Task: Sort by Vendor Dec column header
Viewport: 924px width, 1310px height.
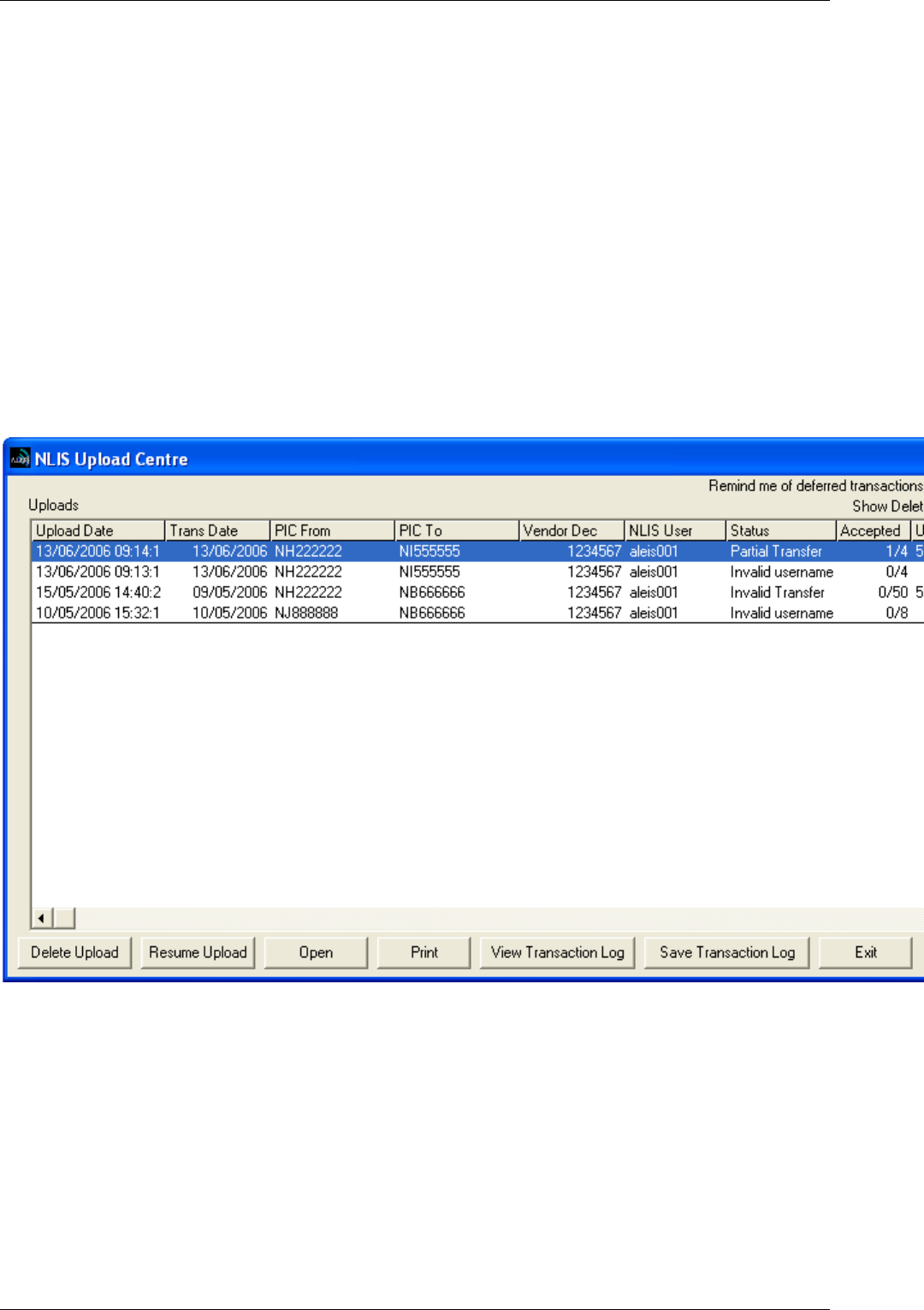Action: 572,531
